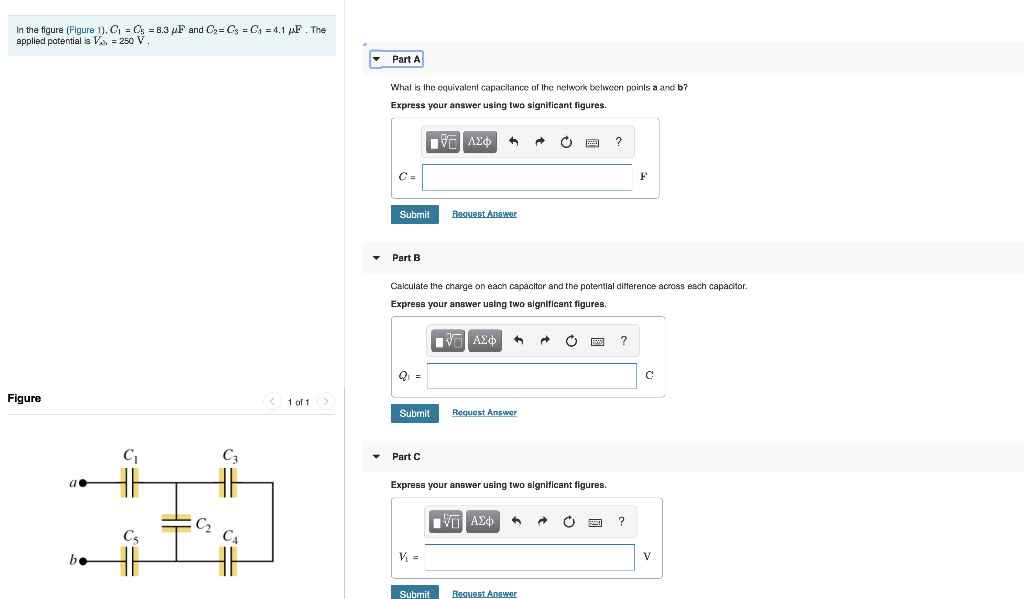Click inside the C = answer field
Image resolution: width=1024 pixels, height=599 pixels.
click(527, 177)
